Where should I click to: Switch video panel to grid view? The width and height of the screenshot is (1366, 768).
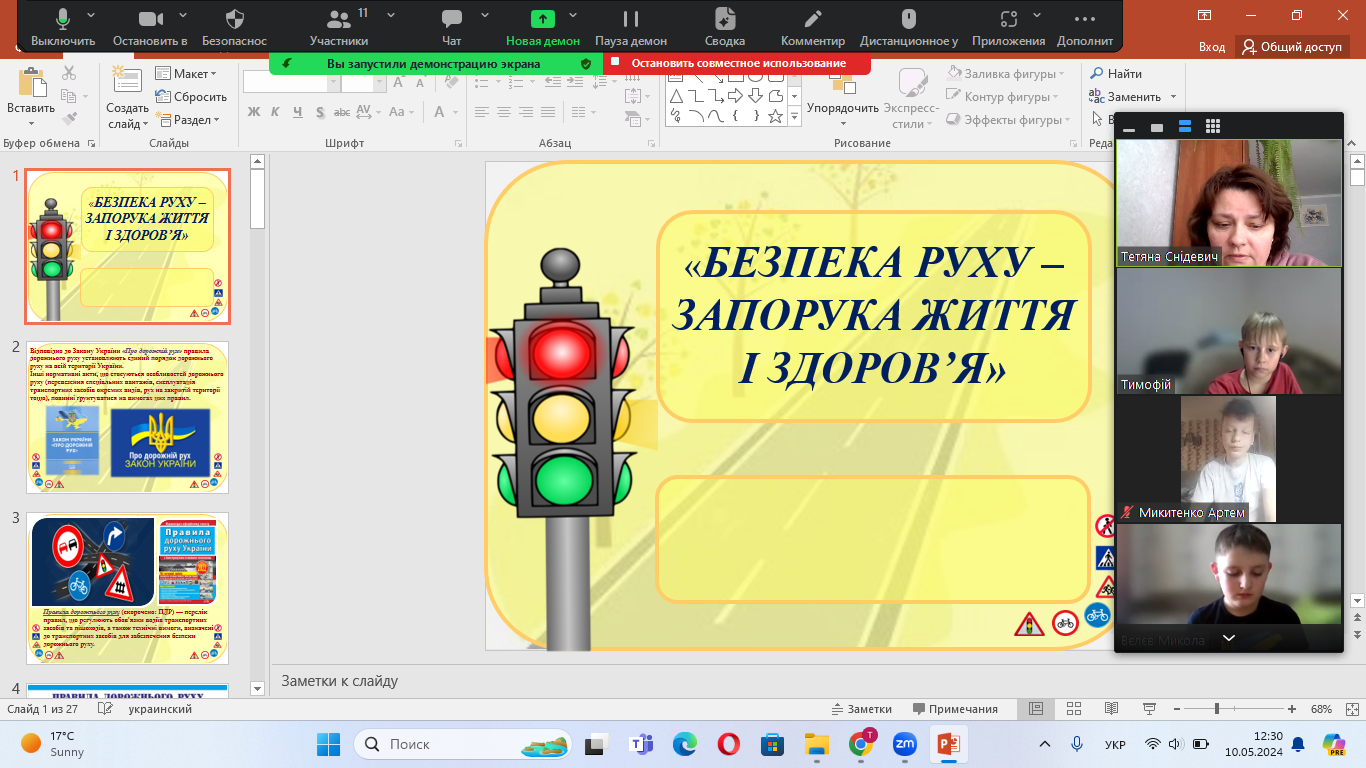pyautogui.click(x=1213, y=127)
